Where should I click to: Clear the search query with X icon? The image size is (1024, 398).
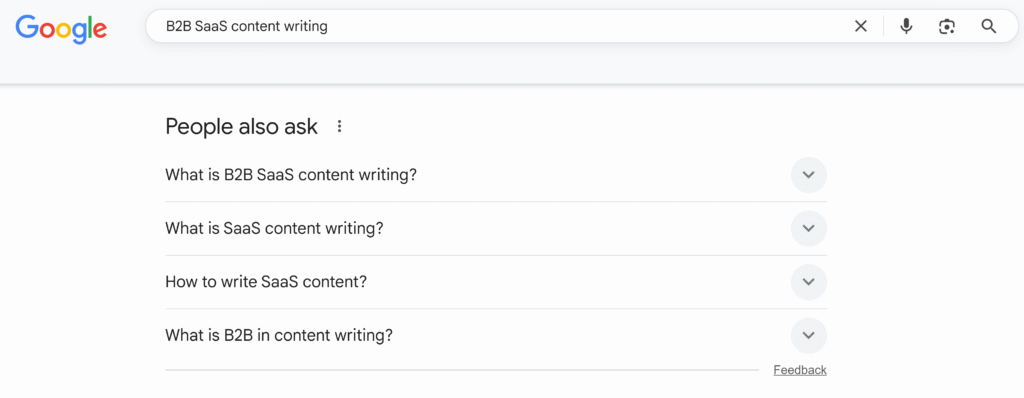pyautogui.click(x=861, y=26)
